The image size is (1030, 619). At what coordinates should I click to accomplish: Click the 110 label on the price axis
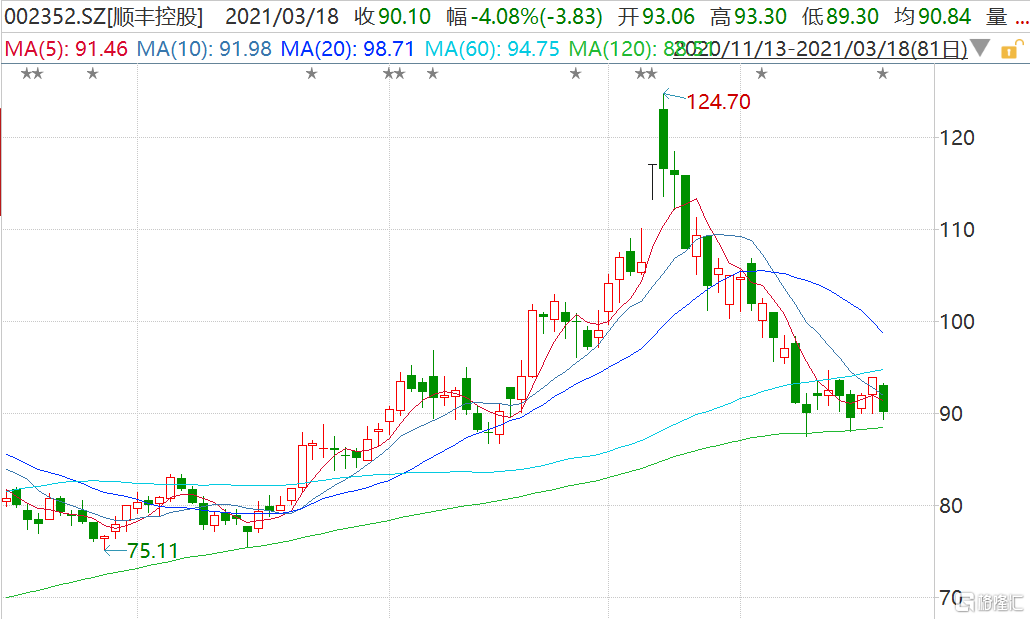(956, 230)
